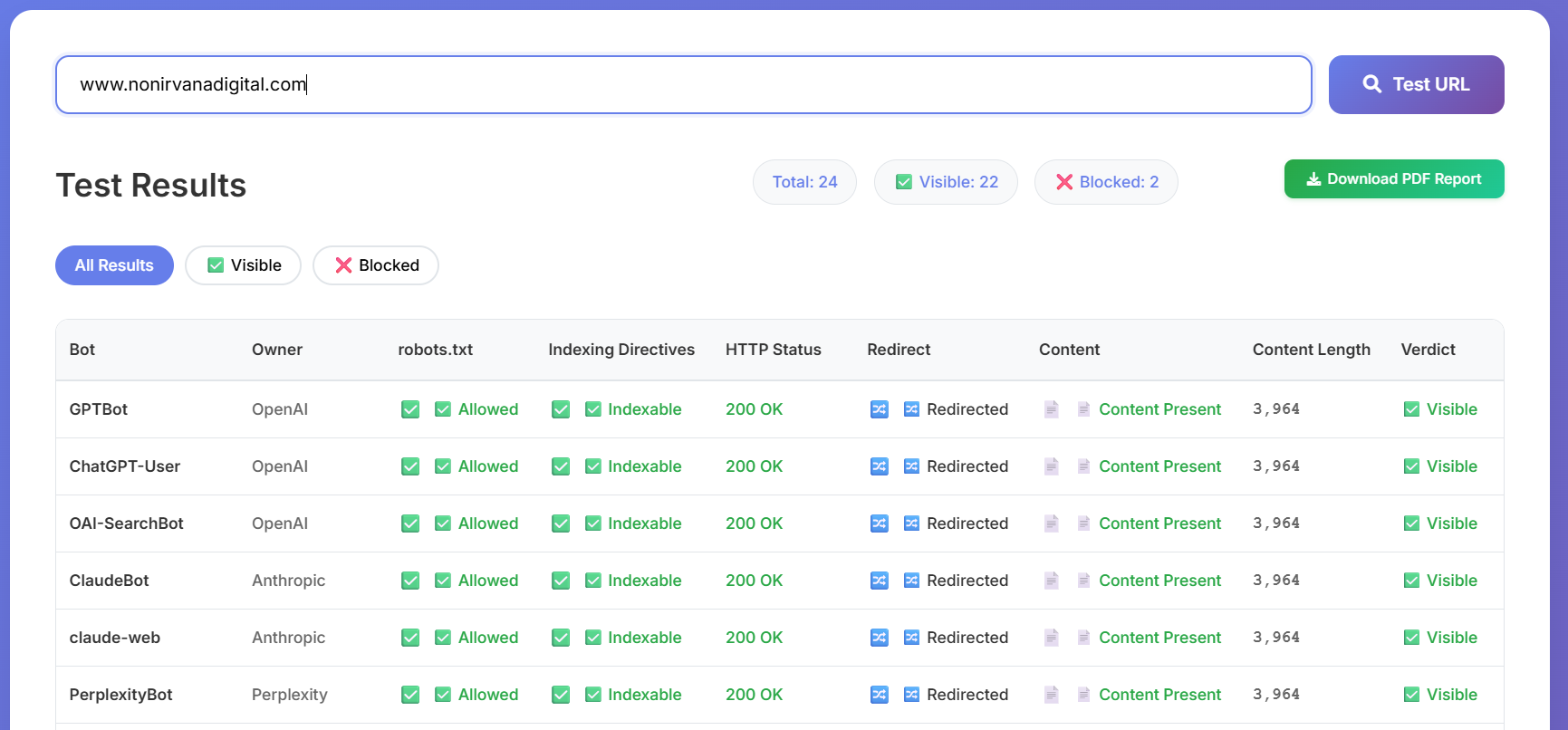Screen dimensions: 1568x730
Task: Click GPTBot row robots.txt green check icon
Action: [x=410, y=409]
